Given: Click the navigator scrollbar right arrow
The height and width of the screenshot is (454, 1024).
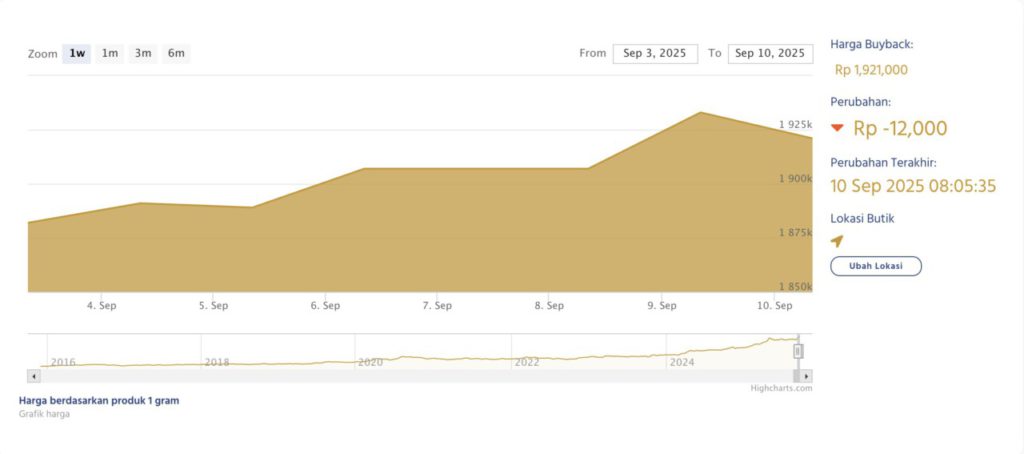Looking at the screenshot, I should [807, 376].
